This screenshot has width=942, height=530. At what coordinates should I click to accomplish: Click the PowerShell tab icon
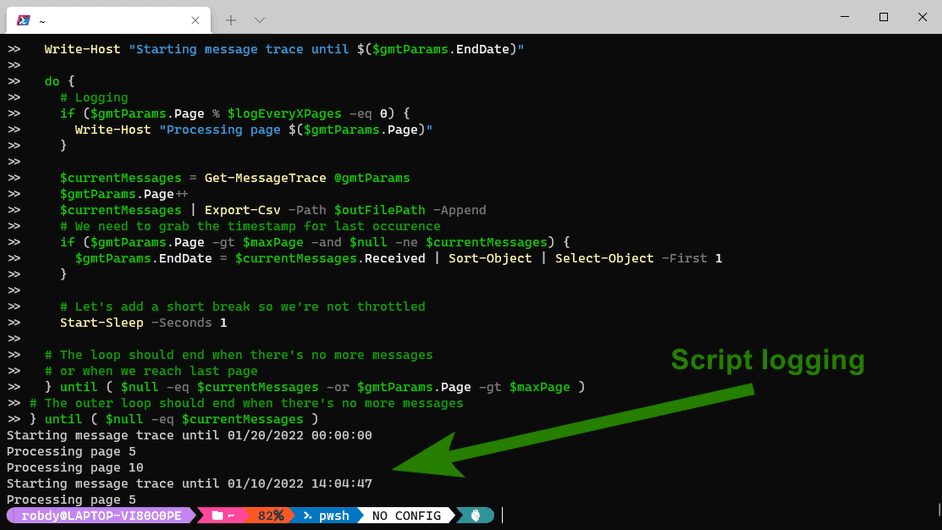23,20
